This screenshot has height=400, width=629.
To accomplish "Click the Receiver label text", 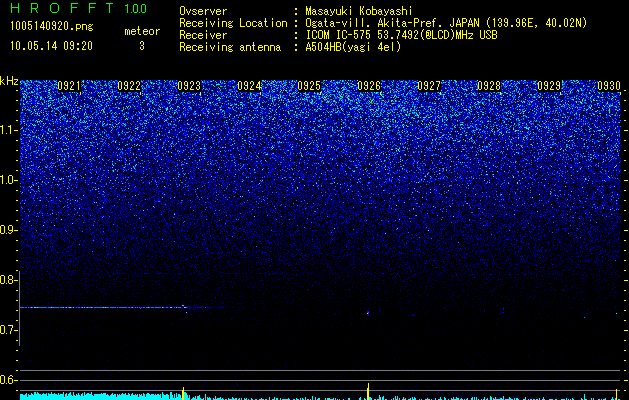I will point(203,35).
